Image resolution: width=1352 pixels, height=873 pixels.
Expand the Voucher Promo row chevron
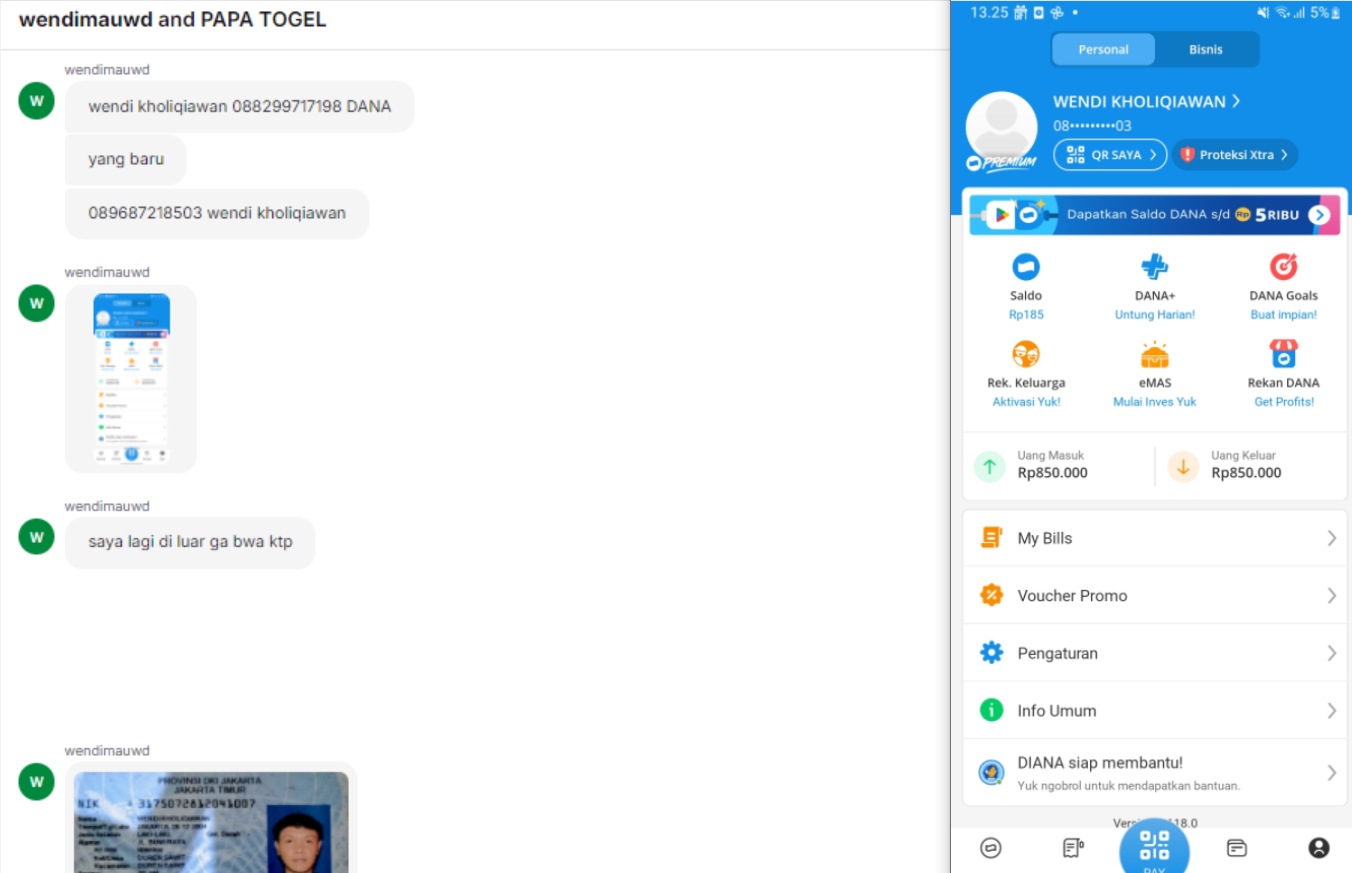(x=1332, y=595)
